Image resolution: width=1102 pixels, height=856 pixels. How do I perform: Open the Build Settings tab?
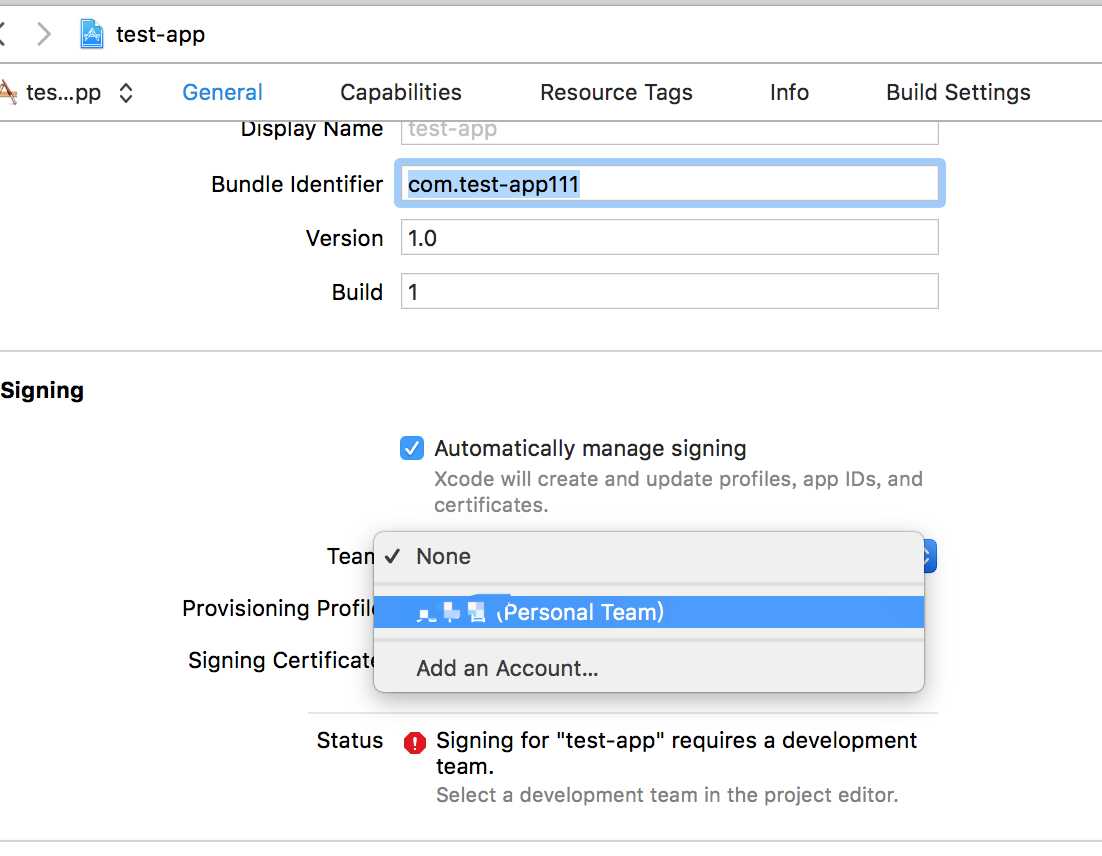958,92
